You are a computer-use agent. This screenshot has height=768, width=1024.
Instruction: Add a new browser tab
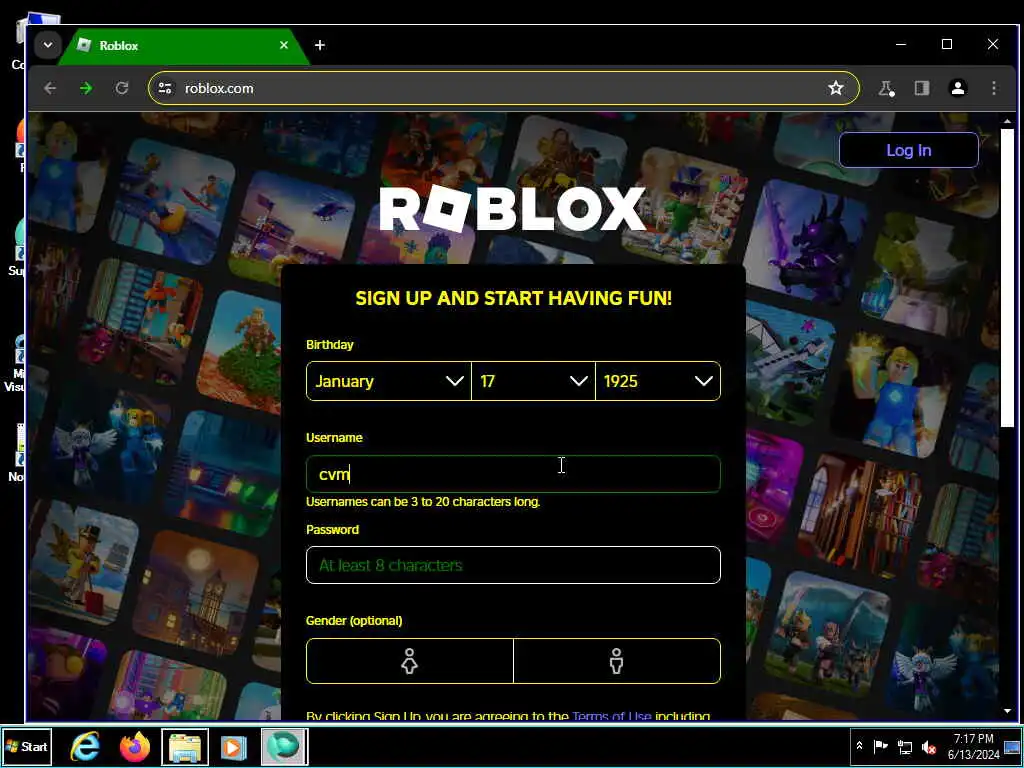[319, 45]
